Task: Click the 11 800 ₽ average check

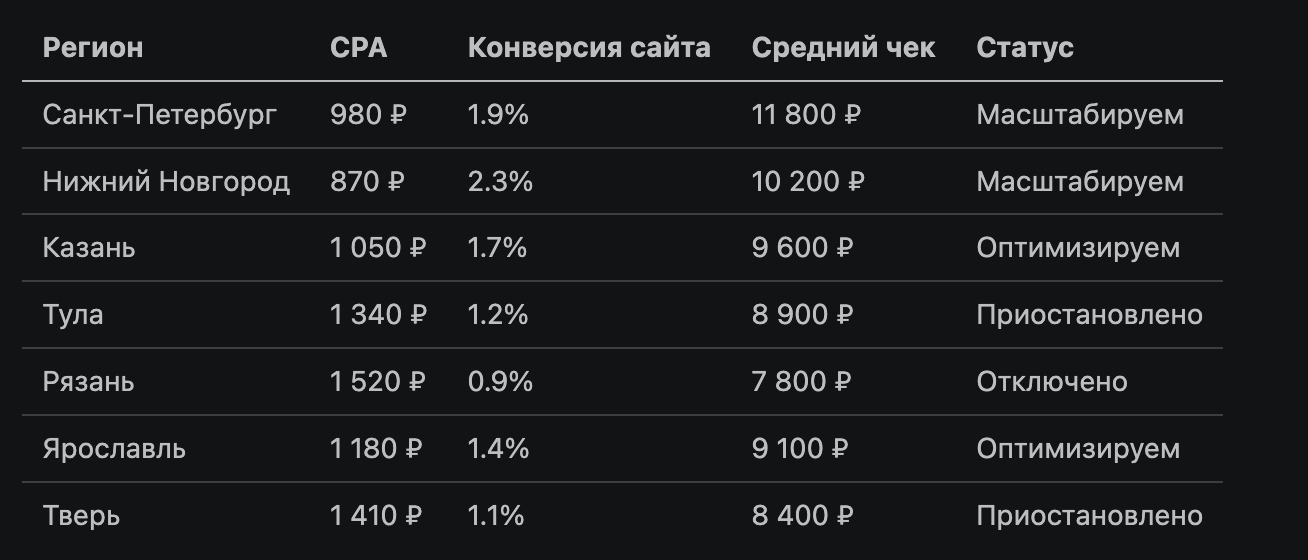Action: [x=806, y=115]
